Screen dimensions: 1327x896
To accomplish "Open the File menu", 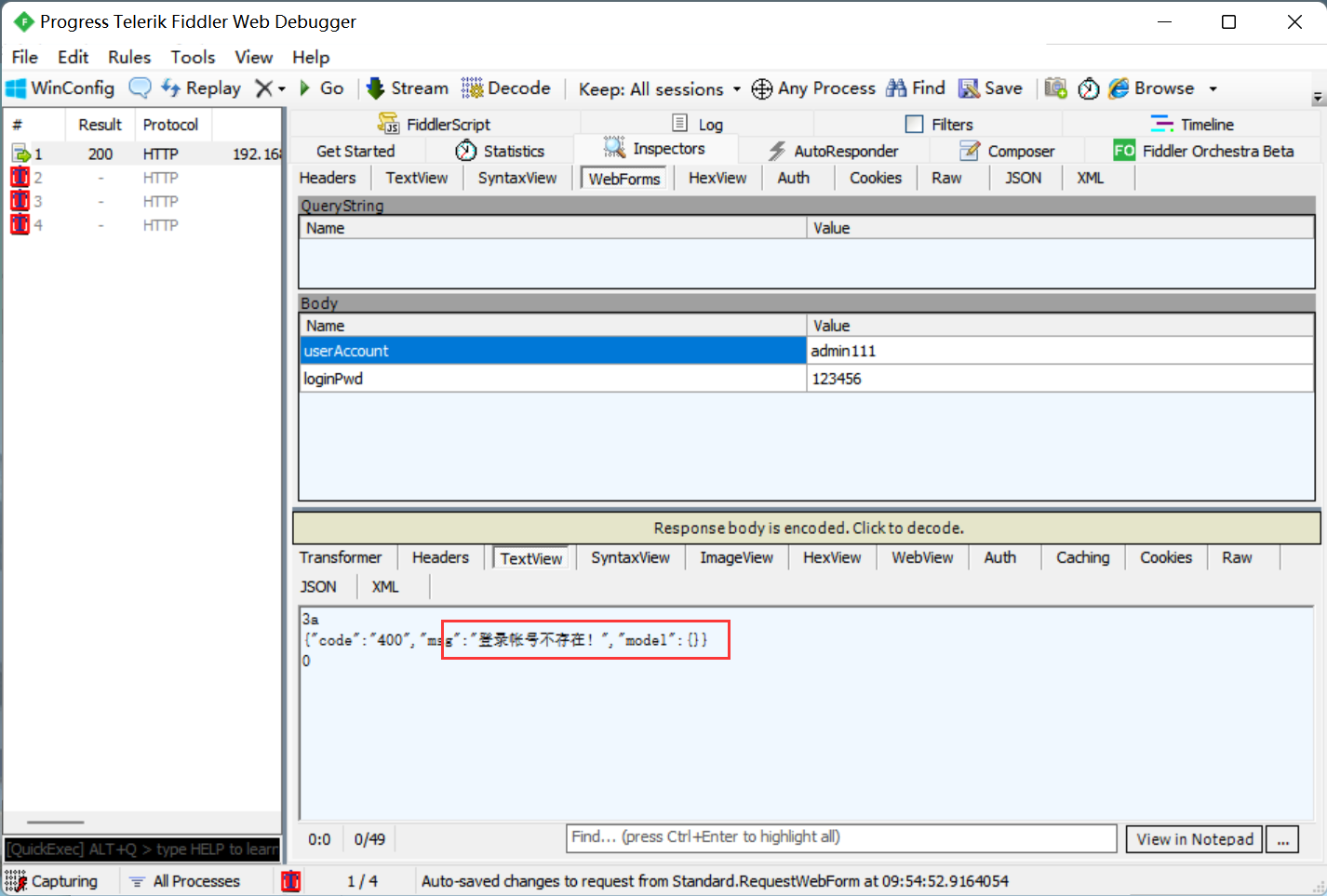I will click(x=25, y=57).
